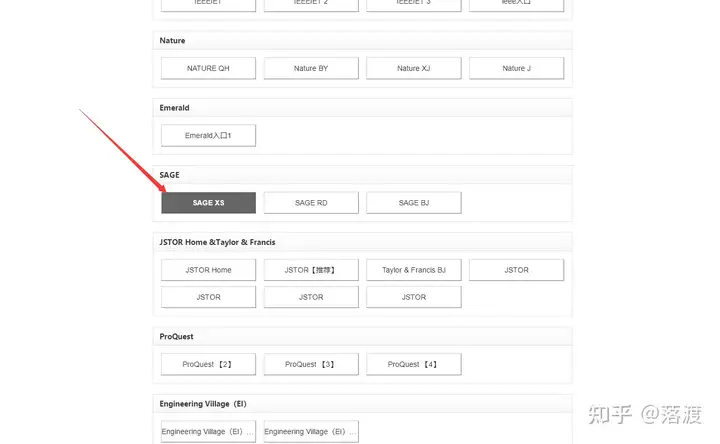Select the SAGE BJ button

(414, 202)
